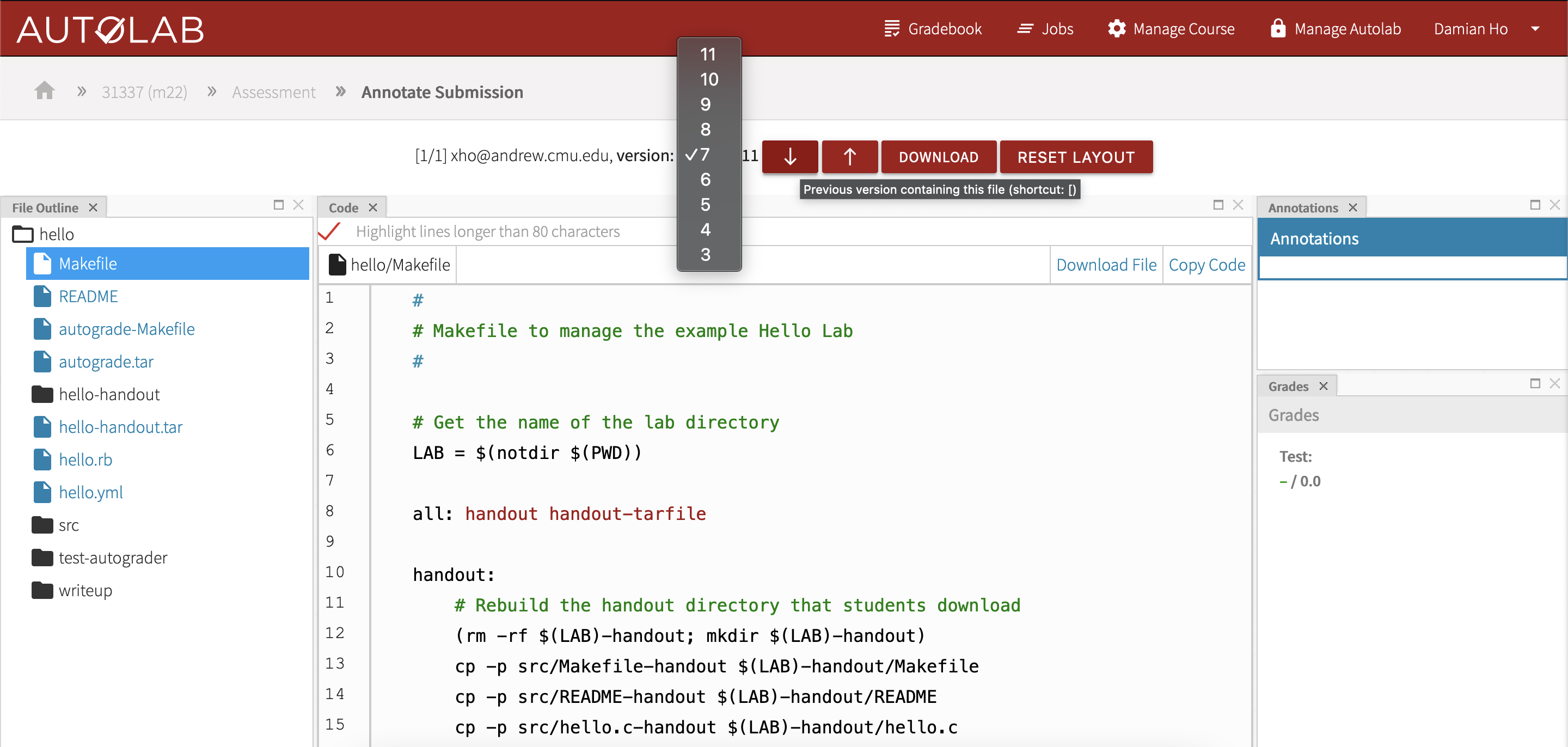Select version 10 in dropdown

click(708, 79)
